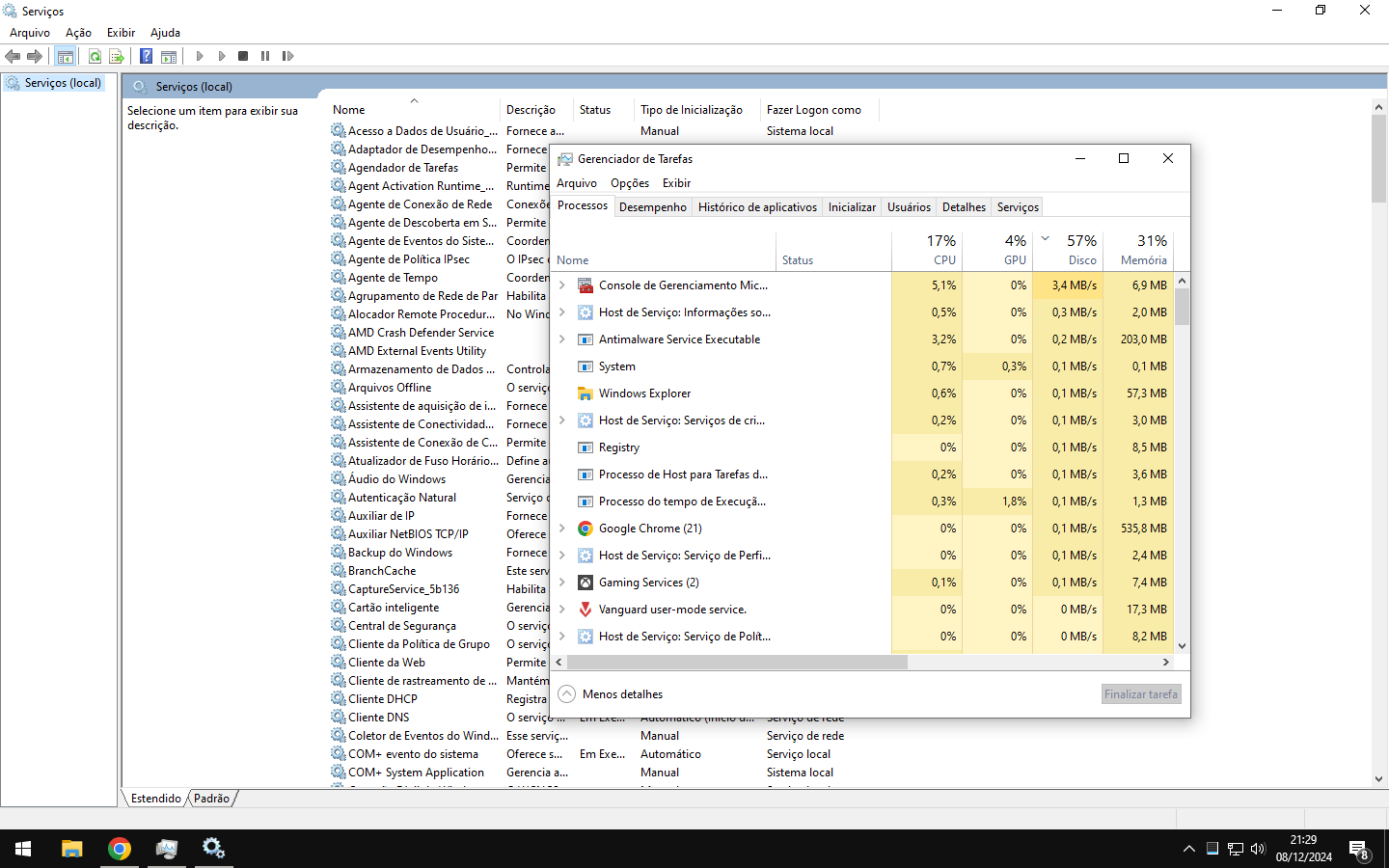Switch to Histórico de aplicativos tab

(757, 207)
